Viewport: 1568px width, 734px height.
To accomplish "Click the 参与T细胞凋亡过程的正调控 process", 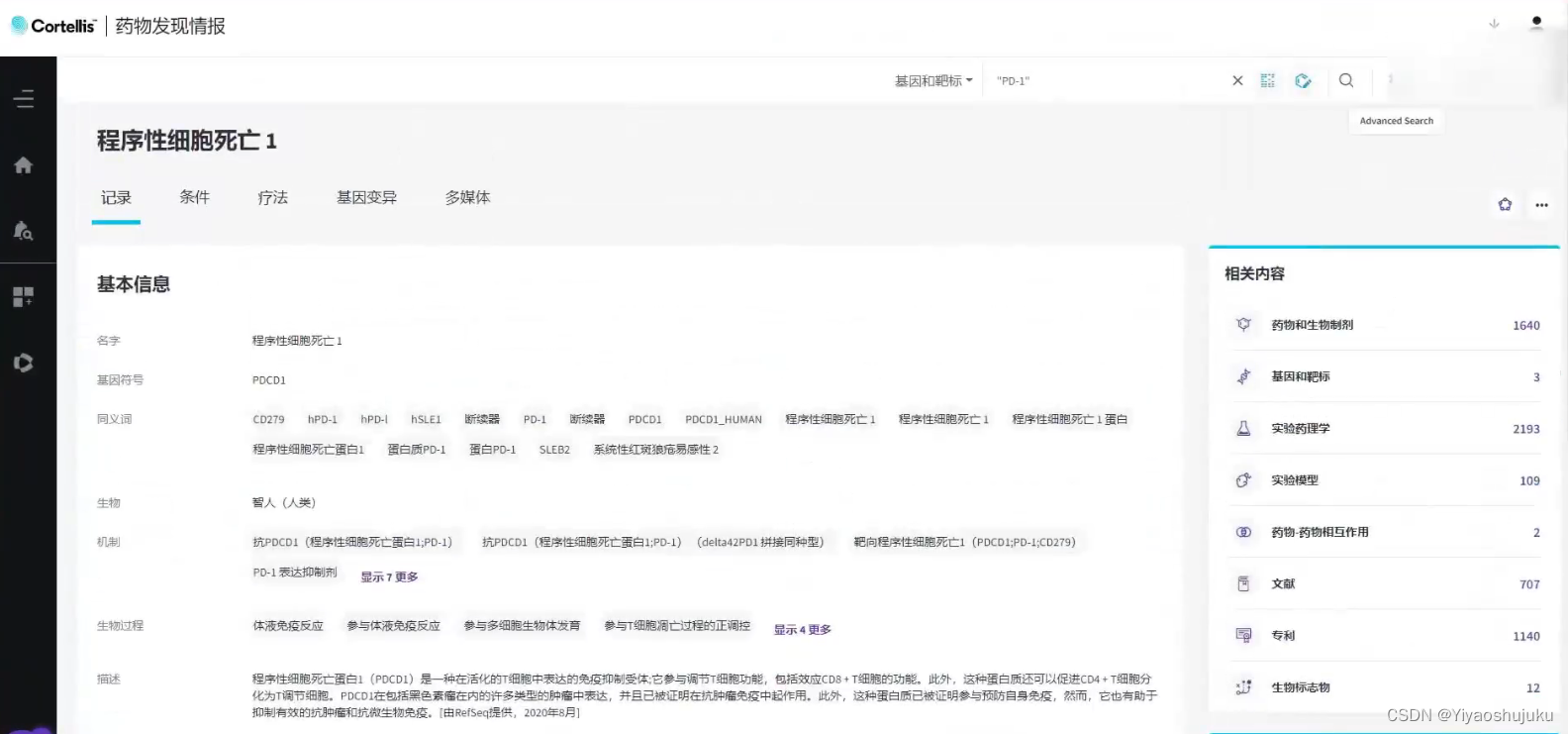I will [x=677, y=626].
